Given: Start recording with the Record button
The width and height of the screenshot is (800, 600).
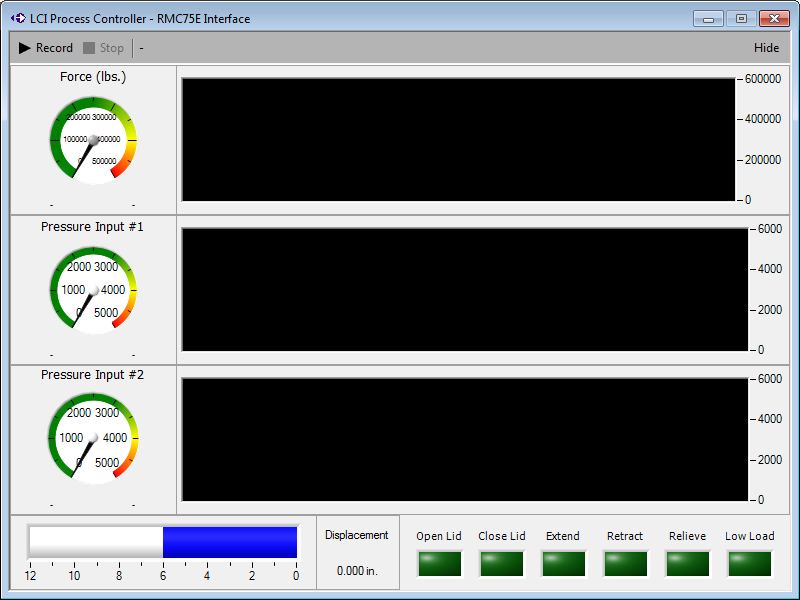Looking at the screenshot, I should click(x=46, y=48).
